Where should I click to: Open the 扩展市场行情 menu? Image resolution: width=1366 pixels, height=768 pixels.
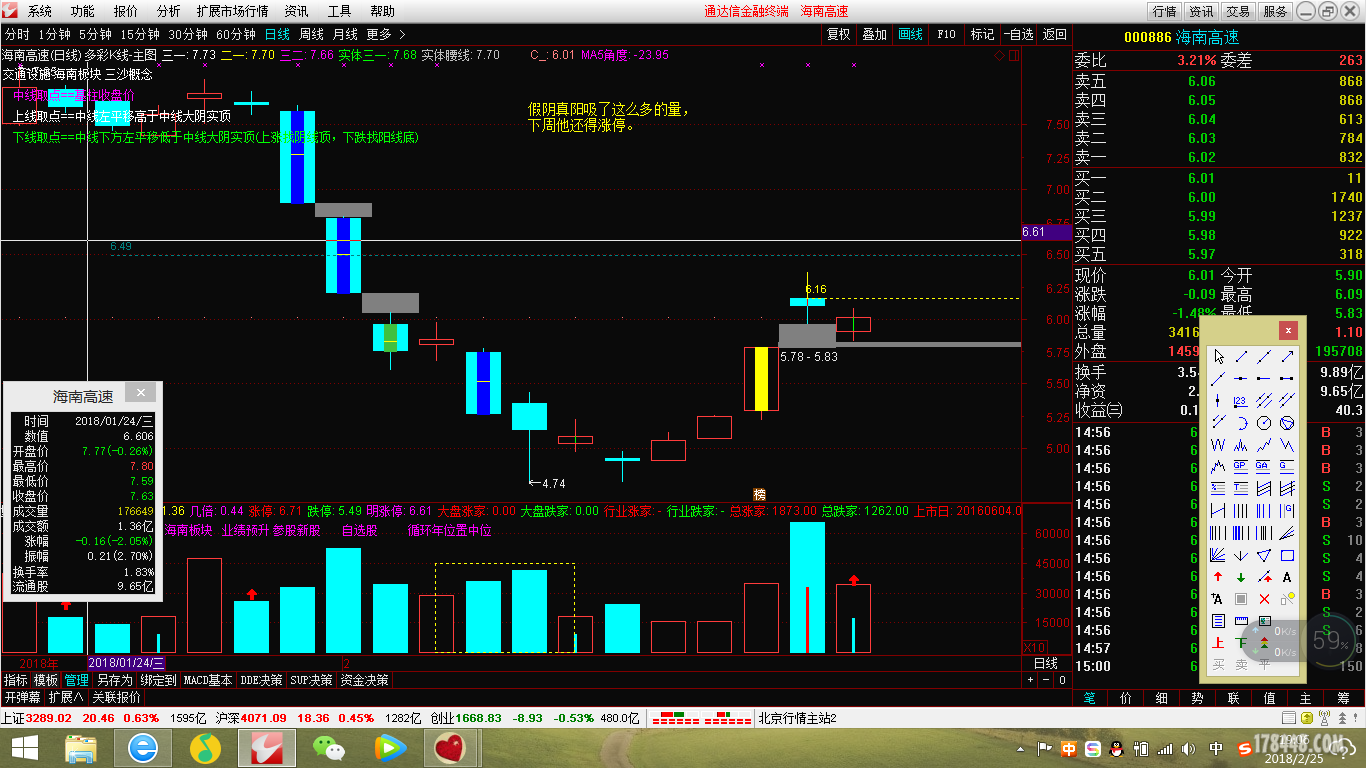232,11
